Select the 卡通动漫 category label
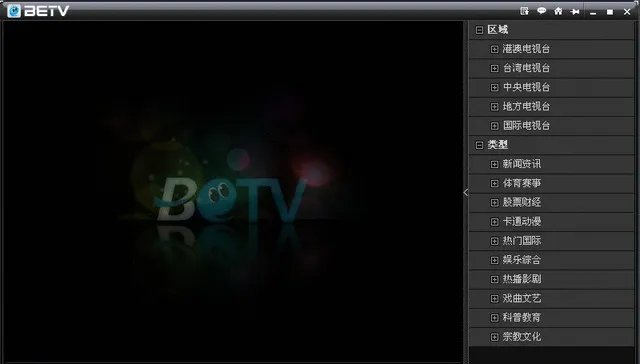Viewport: 640px width, 364px height. pyautogui.click(x=522, y=222)
